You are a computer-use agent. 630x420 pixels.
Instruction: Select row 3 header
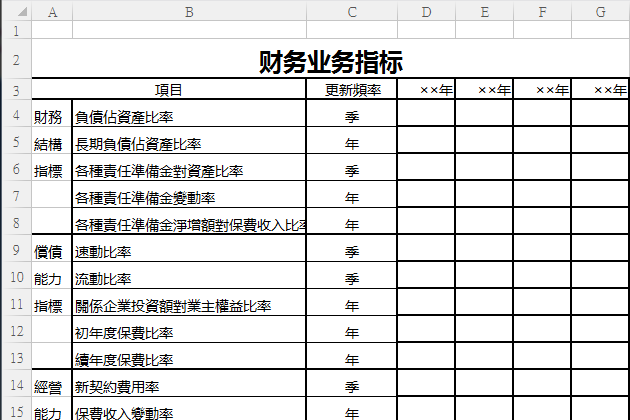tap(16, 90)
